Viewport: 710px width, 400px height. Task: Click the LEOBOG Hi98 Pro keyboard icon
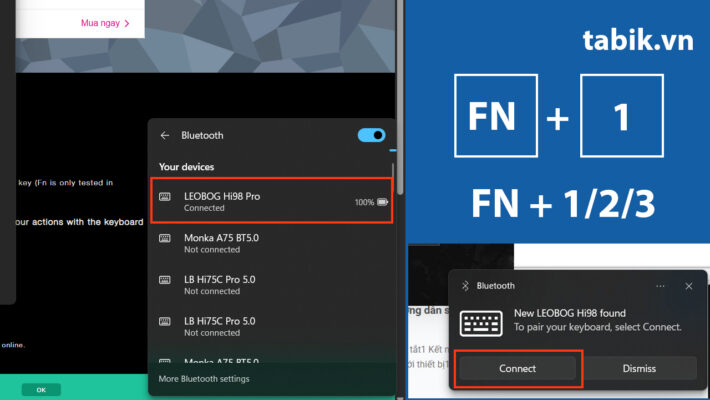pyautogui.click(x=165, y=202)
